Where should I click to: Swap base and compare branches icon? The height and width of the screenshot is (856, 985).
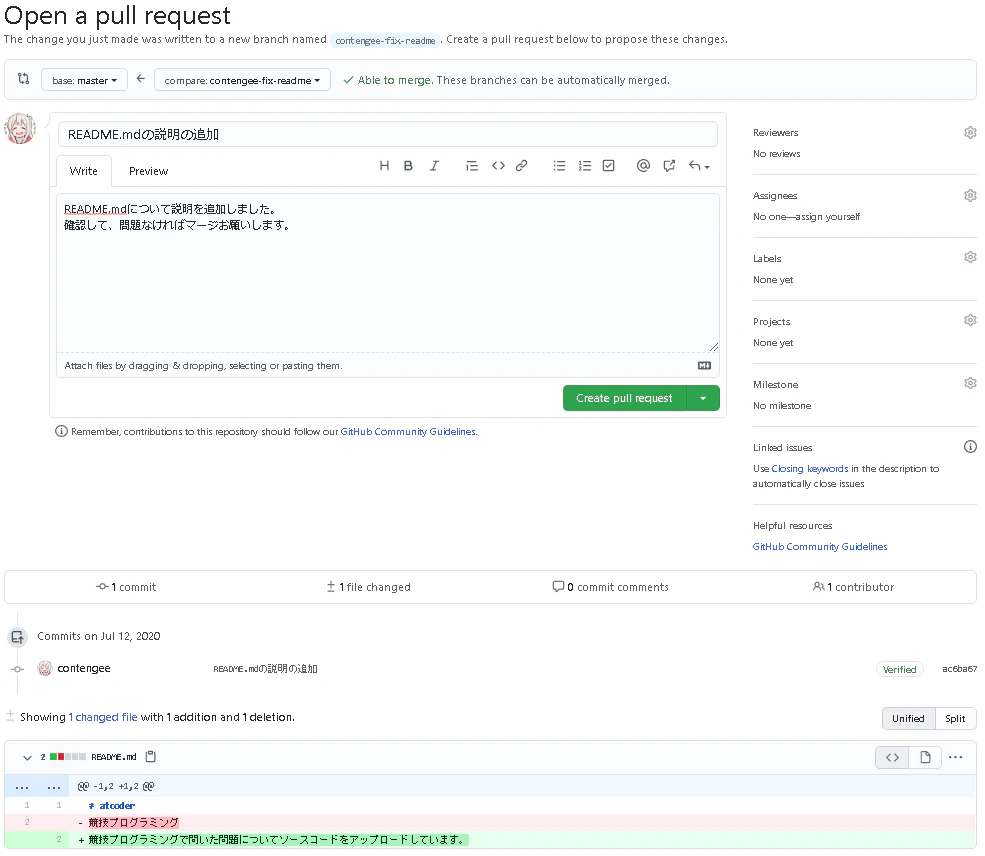tap(23, 79)
